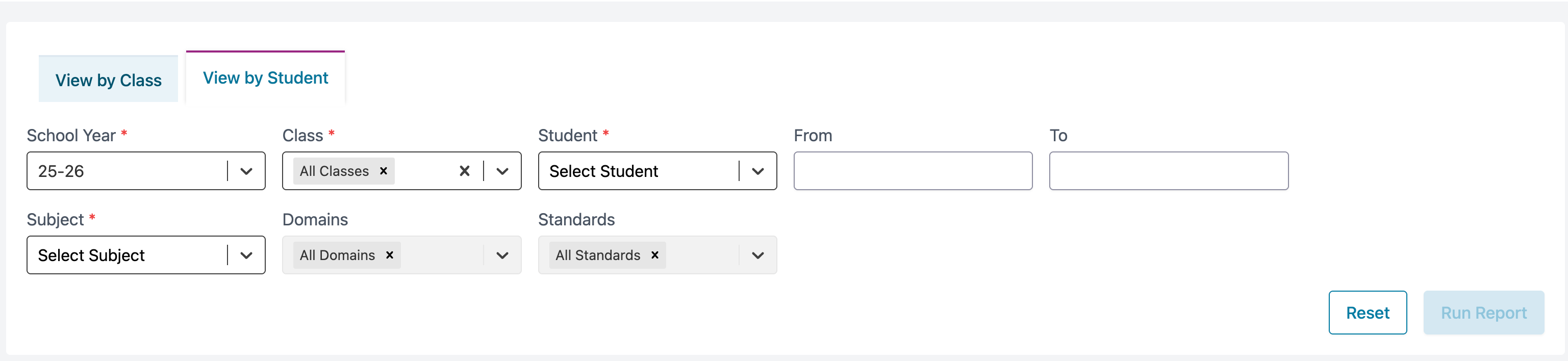Remove the All Classes chip

384,171
